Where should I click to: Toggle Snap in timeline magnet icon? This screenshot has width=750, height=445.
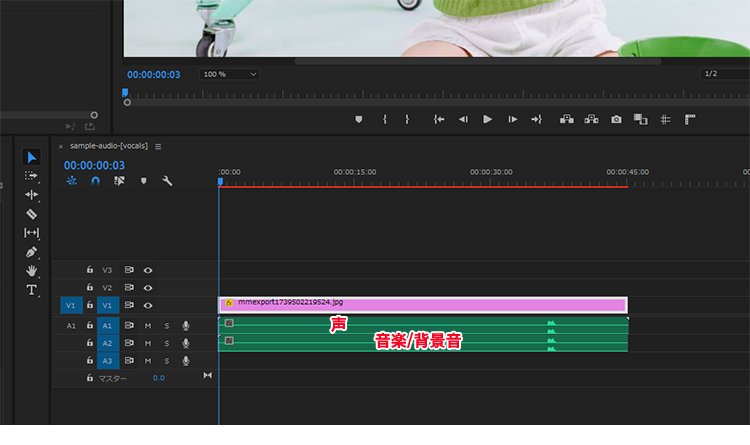pyautogui.click(x=95, y=181)
